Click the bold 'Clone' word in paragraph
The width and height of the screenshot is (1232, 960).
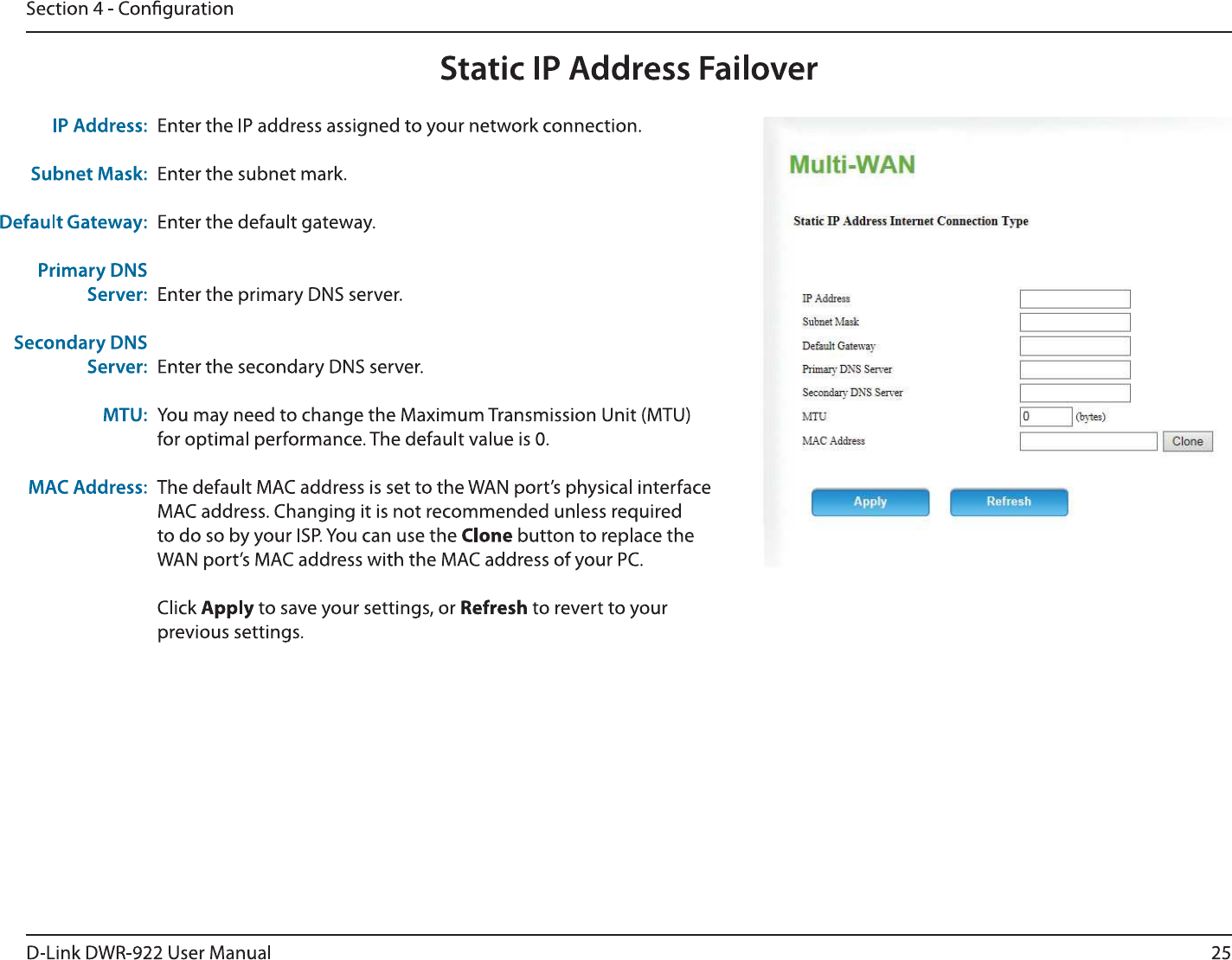[486, 536]
